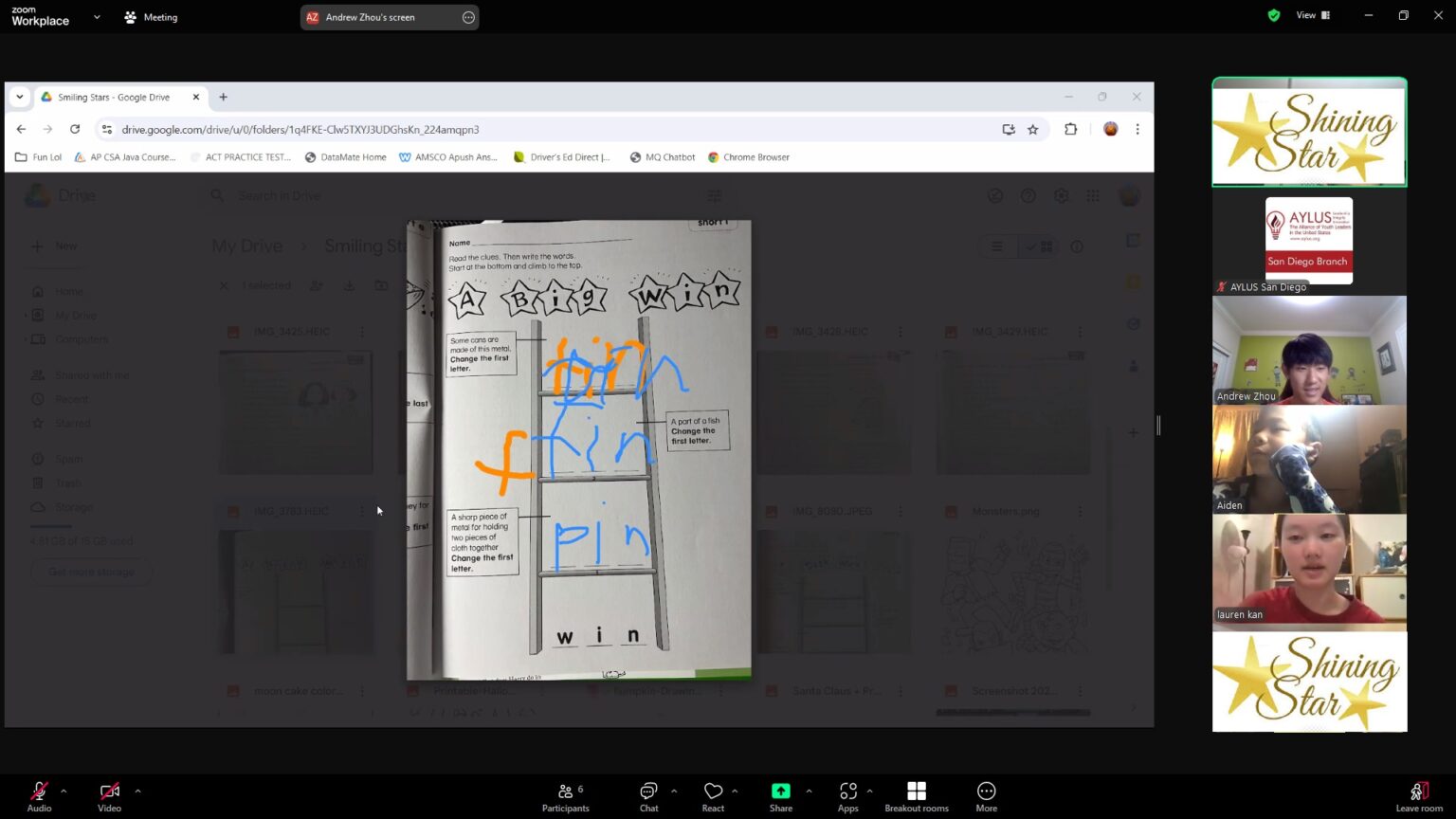Expand audio options arrow

pyautogui.click(x=64, y=791)
